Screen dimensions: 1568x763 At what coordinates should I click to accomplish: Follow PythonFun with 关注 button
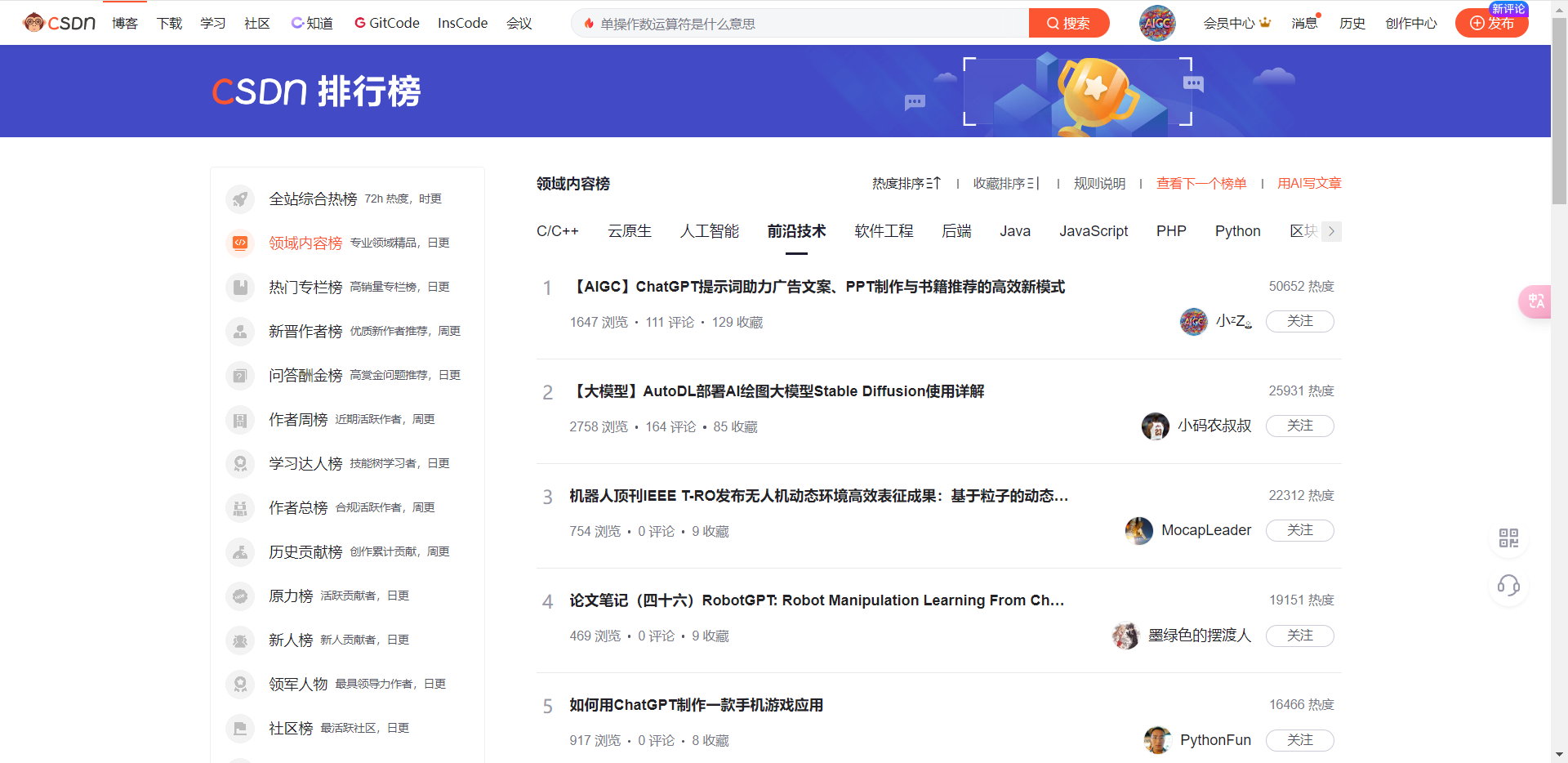click(x=1300, y=739)
